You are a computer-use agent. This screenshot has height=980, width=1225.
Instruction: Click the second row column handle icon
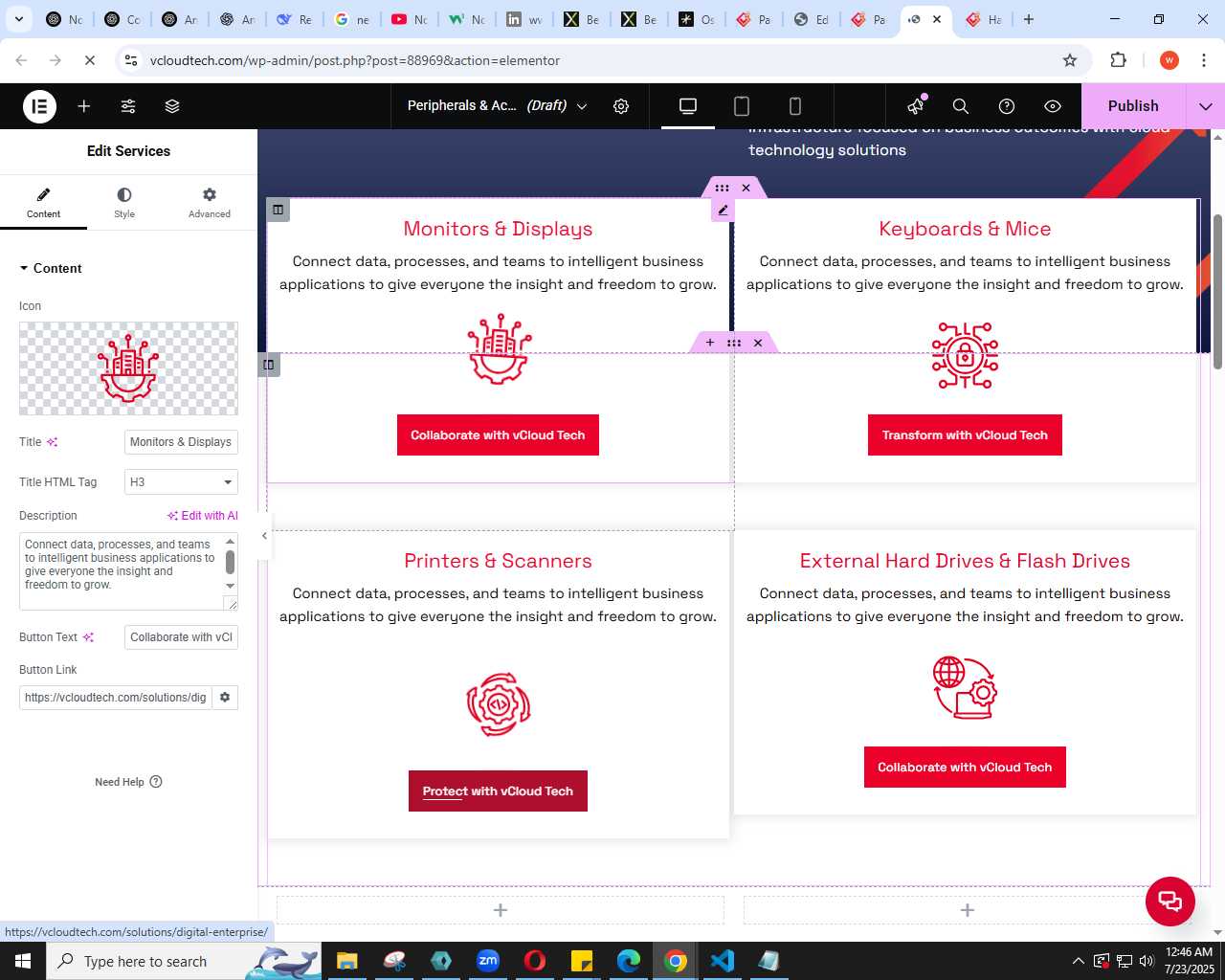coord(269,365)
